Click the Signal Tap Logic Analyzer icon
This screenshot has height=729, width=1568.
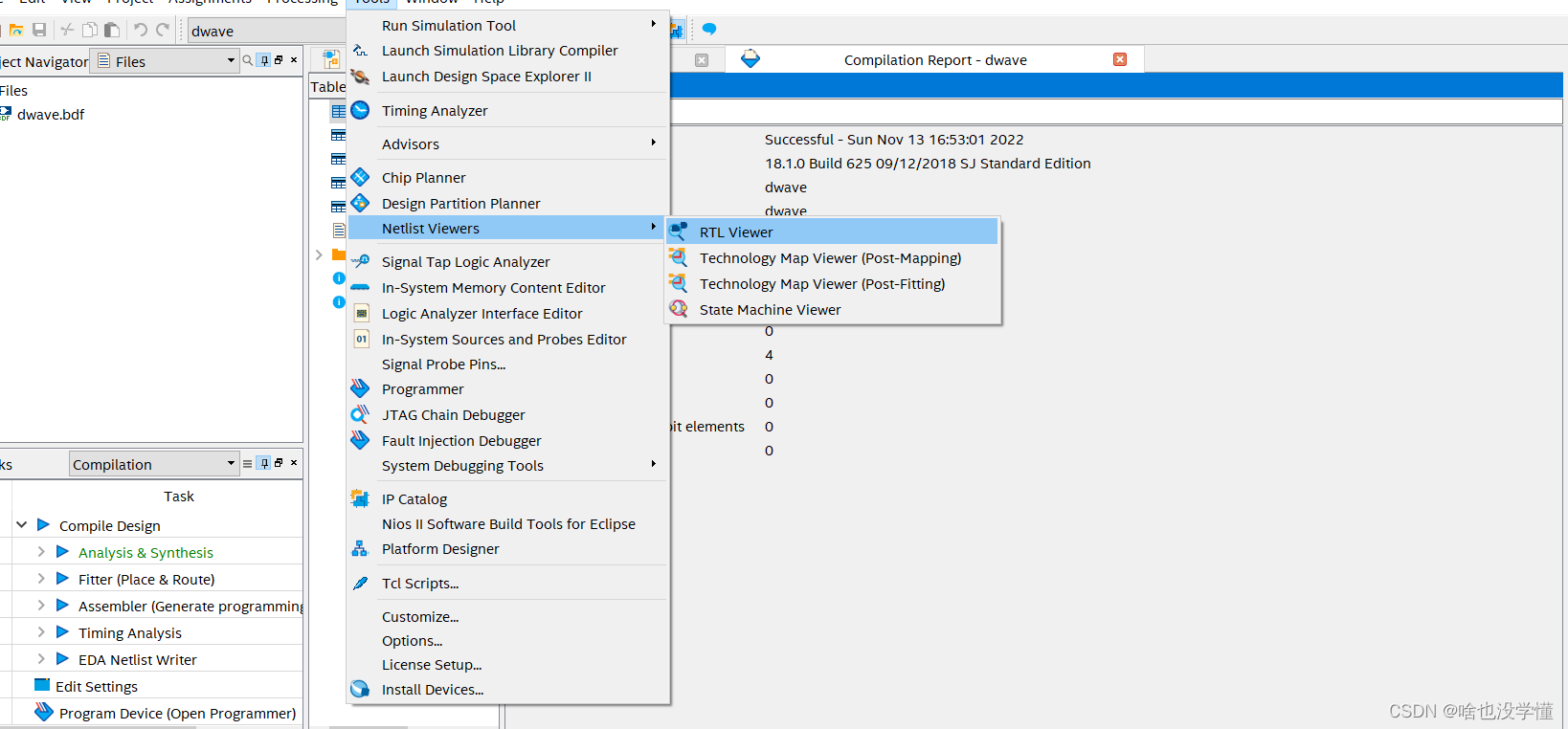coord(360,261)
